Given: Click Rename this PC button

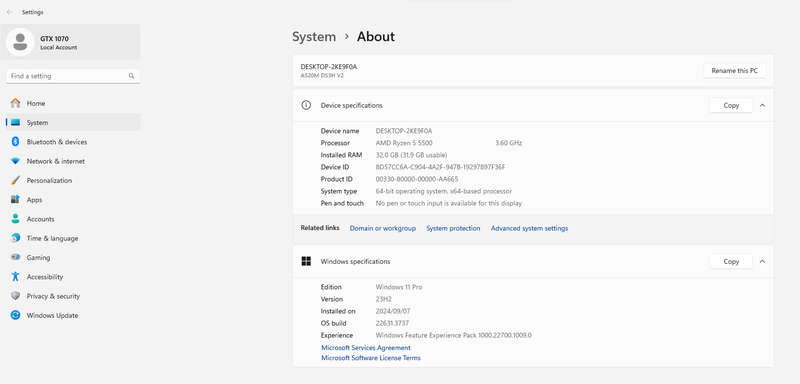Looking at the screenshot, I should [734, 70].
